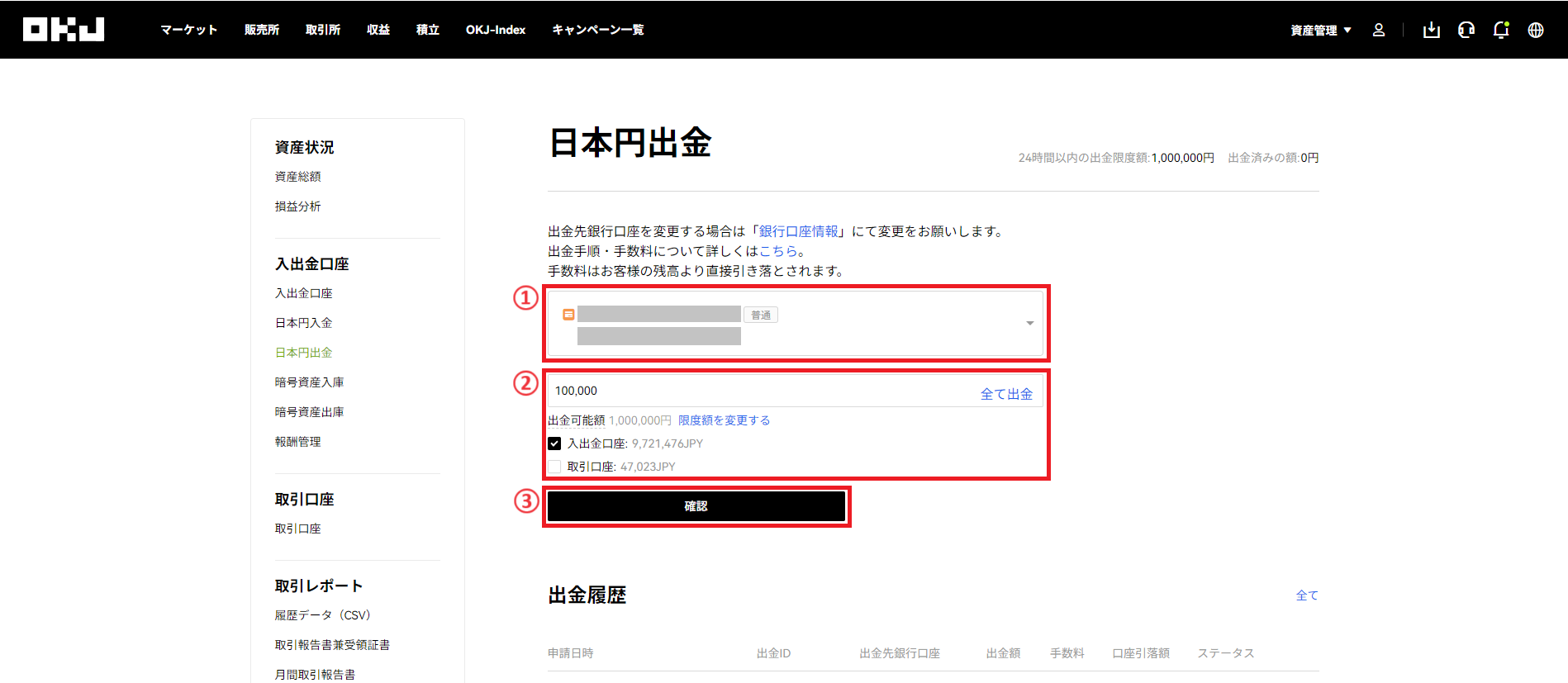The image size is (1568, 683).
Task: Click the OKJ logo in header
Action: (64, 30)
